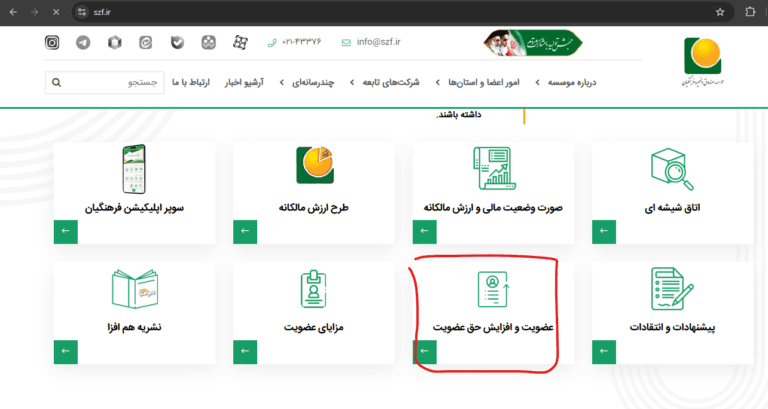Open آرشیو اخبار menu item
Viewport: 768px width, 409px height.
(244, 82)
